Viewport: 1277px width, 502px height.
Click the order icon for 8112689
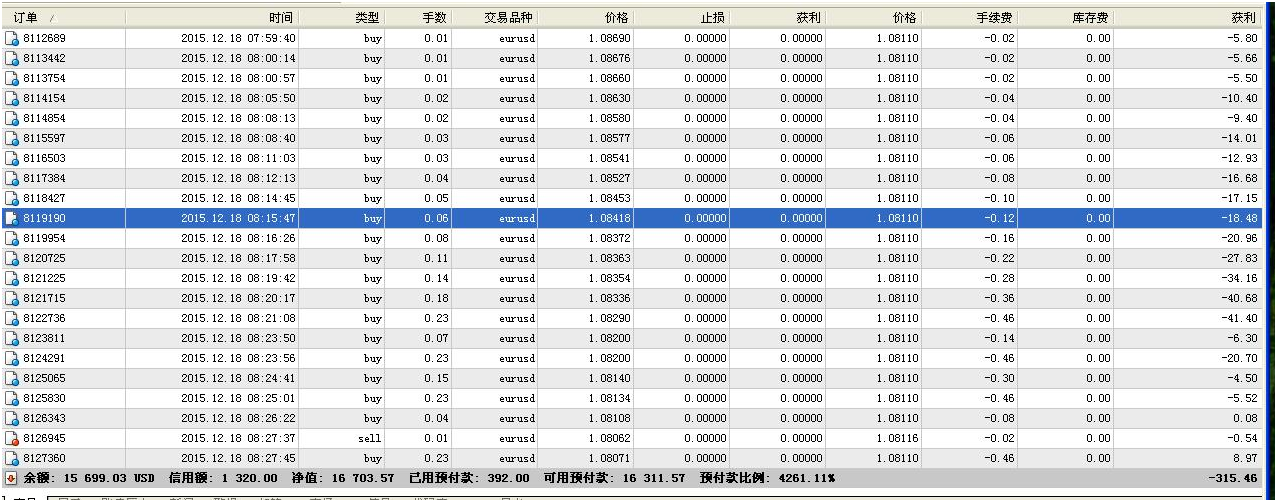point(12,38)
